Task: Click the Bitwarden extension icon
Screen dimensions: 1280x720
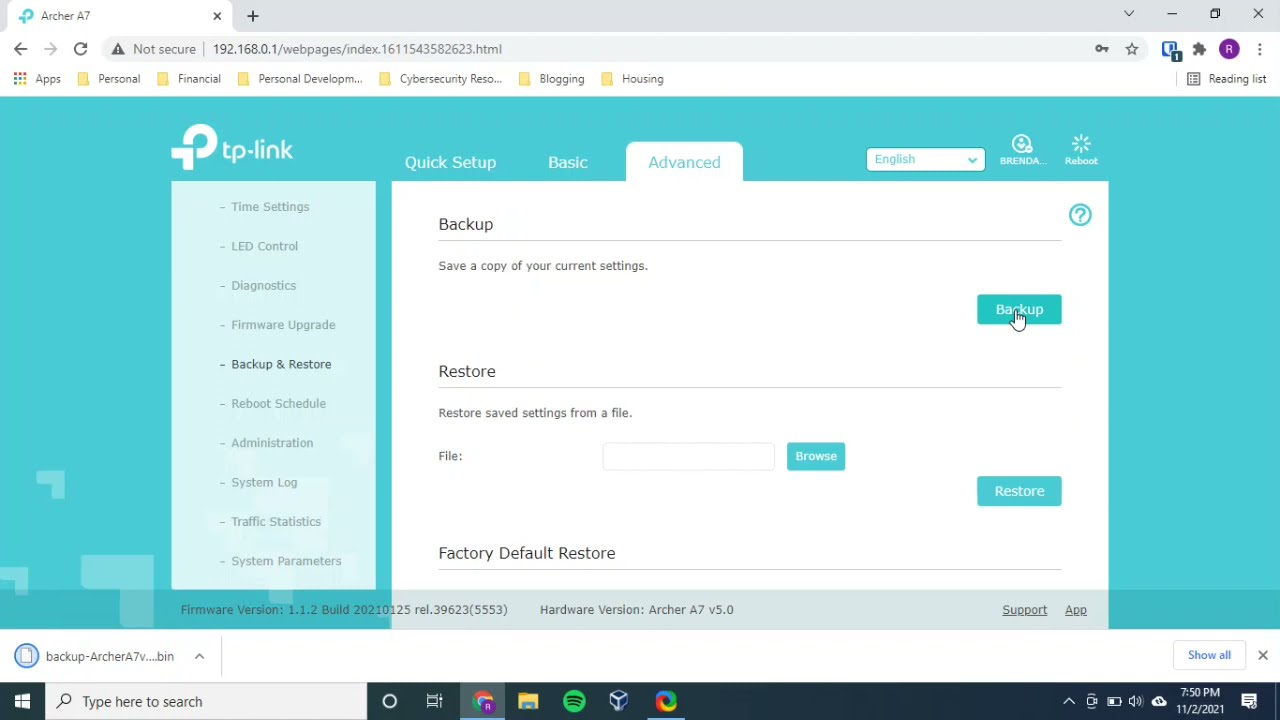Action: click(1170, 49)
